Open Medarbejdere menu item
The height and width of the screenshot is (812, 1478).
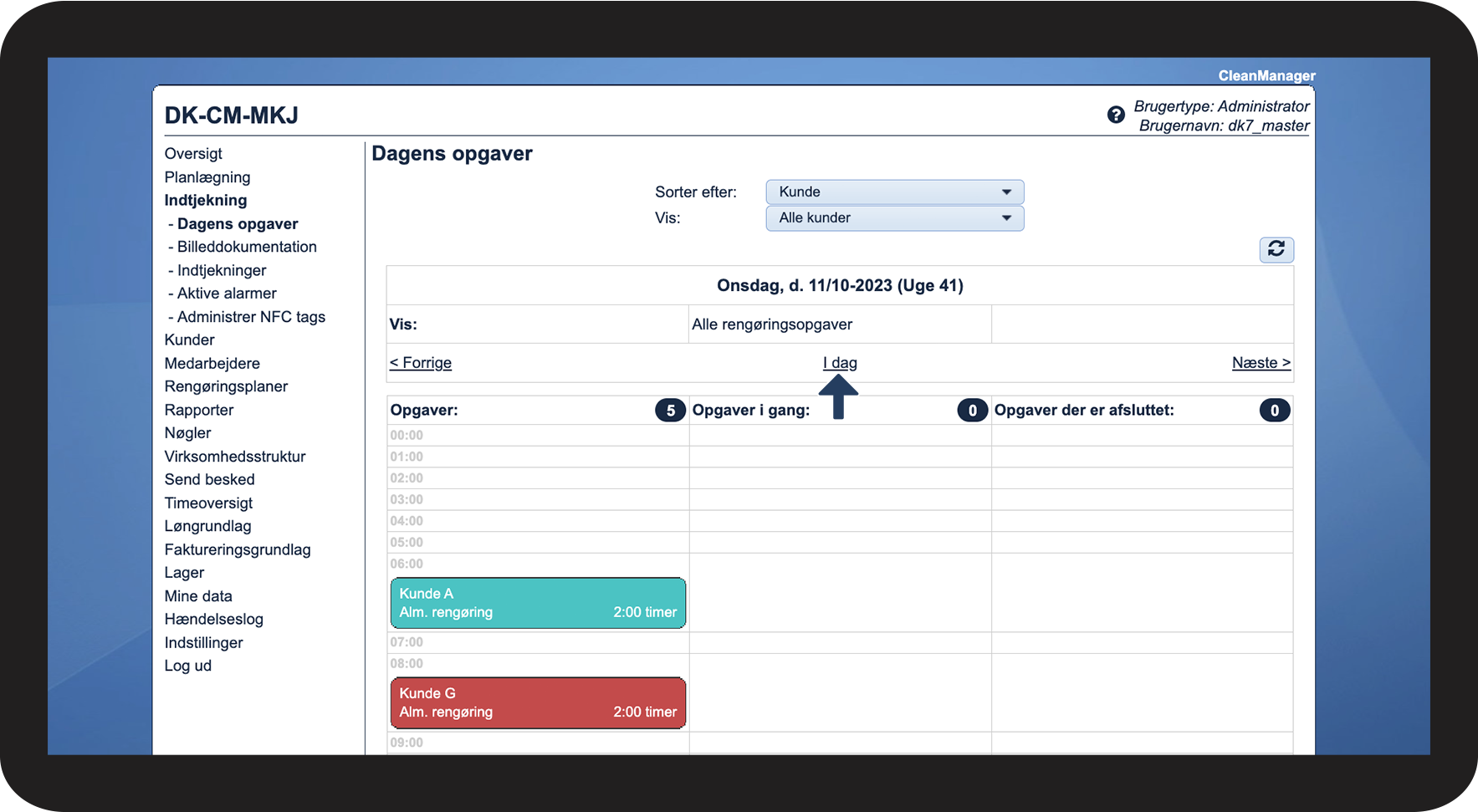[212, 364]
